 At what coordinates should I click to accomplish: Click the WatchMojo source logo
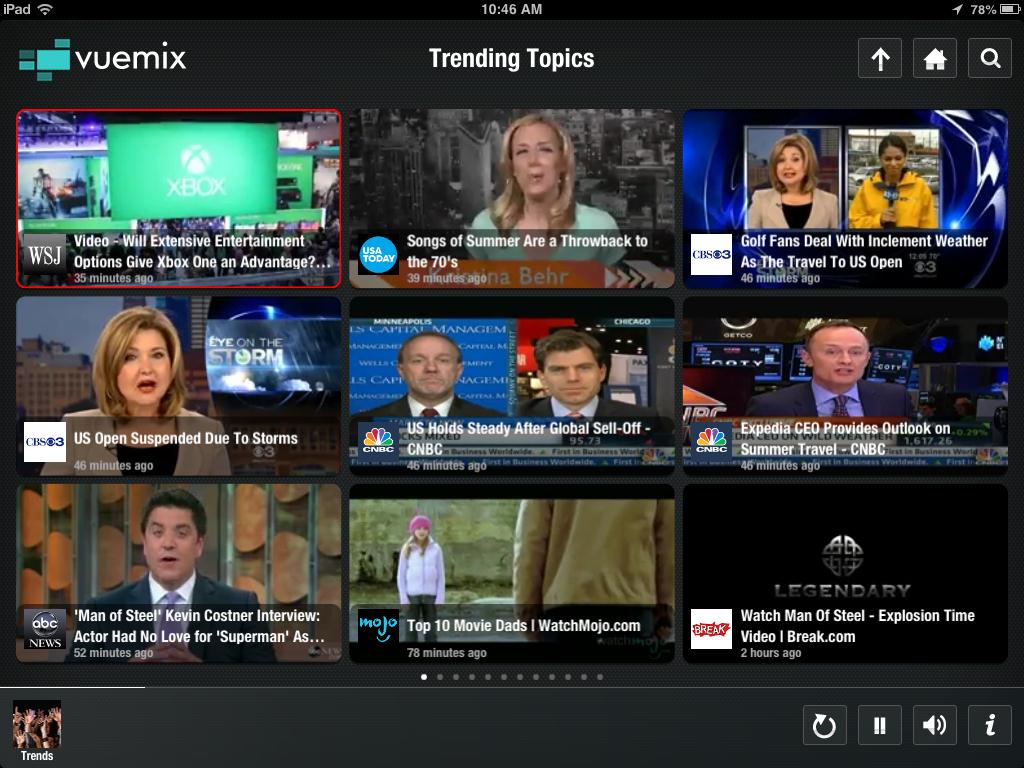click(x=379, y=629)
